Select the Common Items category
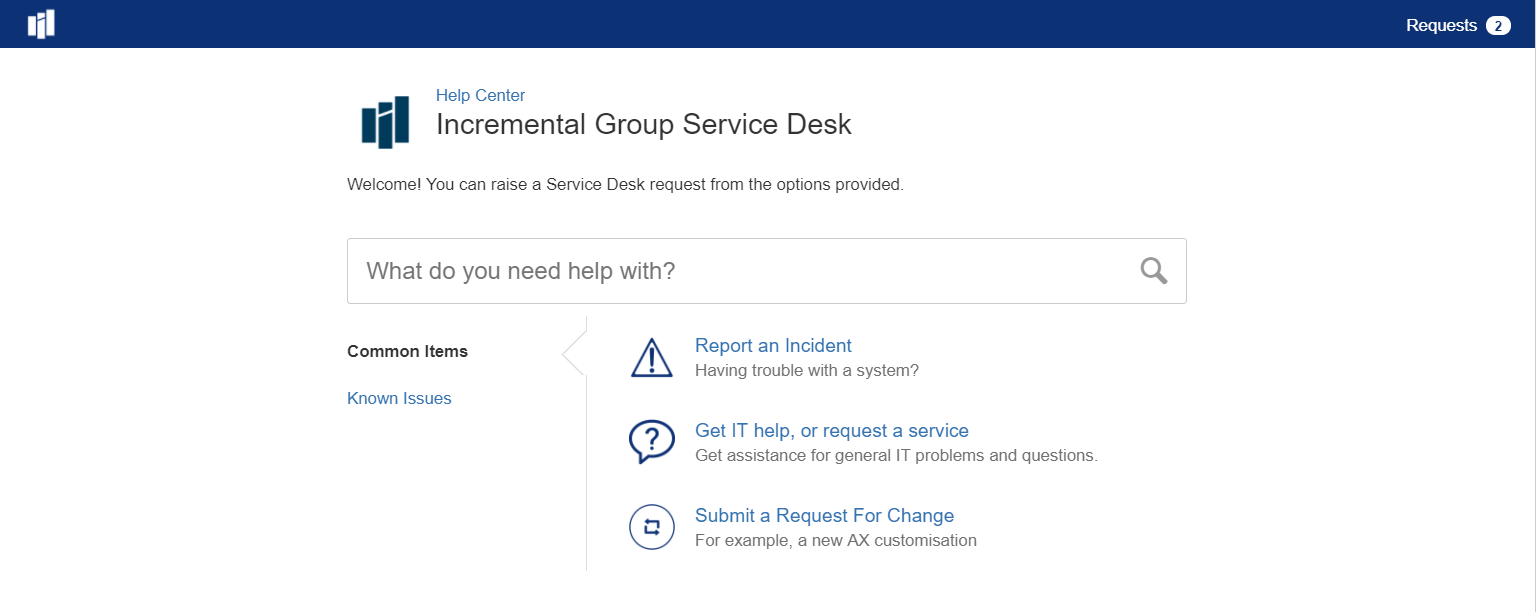 (407, 351)
